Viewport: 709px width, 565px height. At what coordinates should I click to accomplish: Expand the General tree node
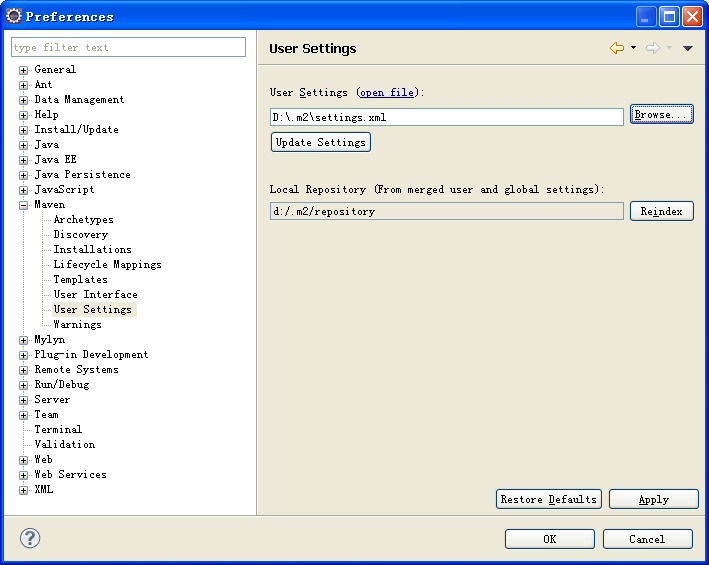(x=24, y=70)
